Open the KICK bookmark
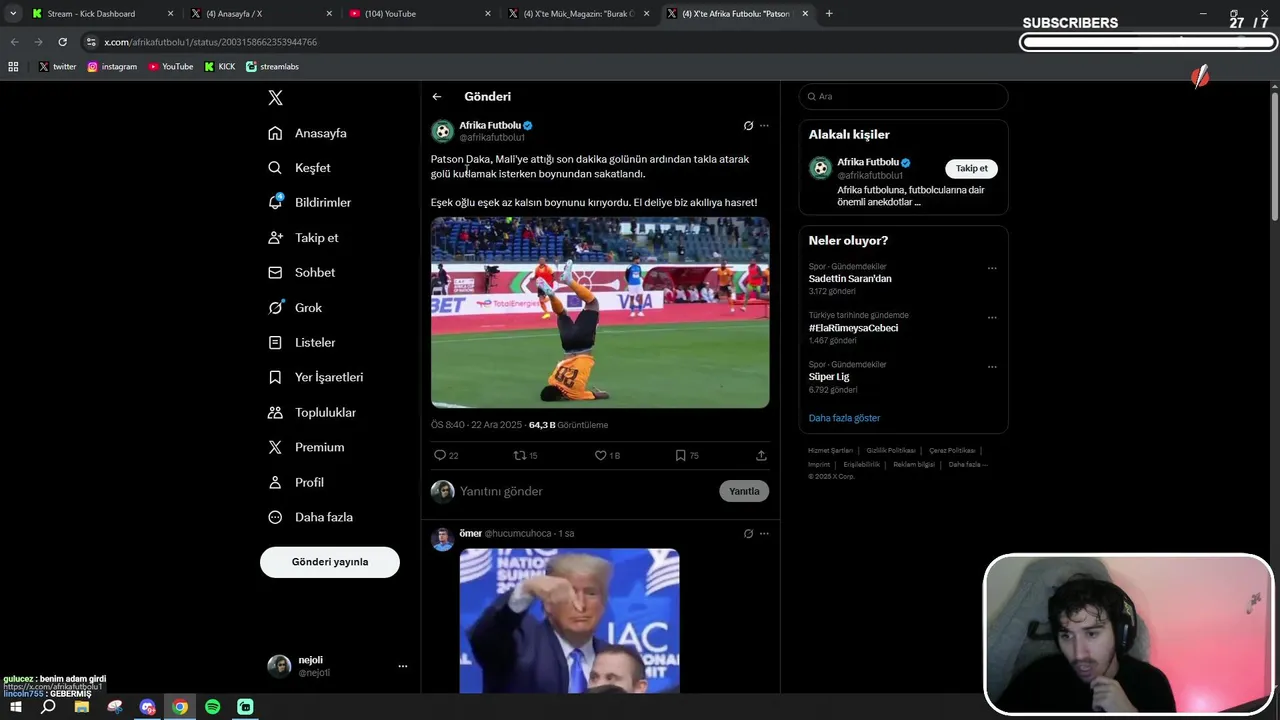This screenshot has width=1280, height=720. coord(220,67)
